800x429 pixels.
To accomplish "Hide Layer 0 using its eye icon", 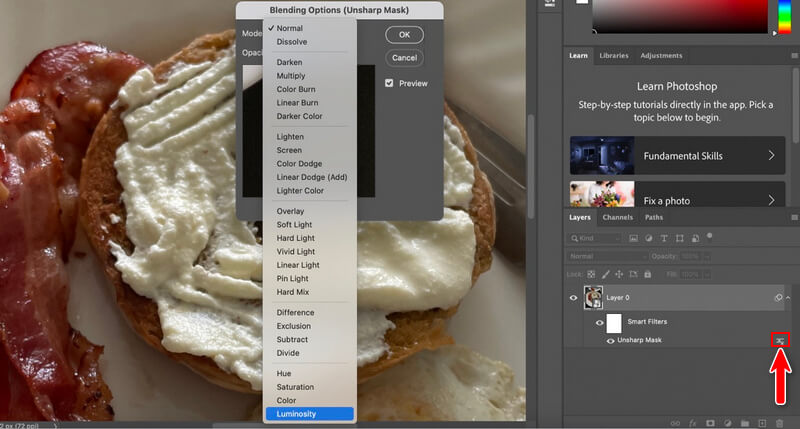I will (574, 297).
